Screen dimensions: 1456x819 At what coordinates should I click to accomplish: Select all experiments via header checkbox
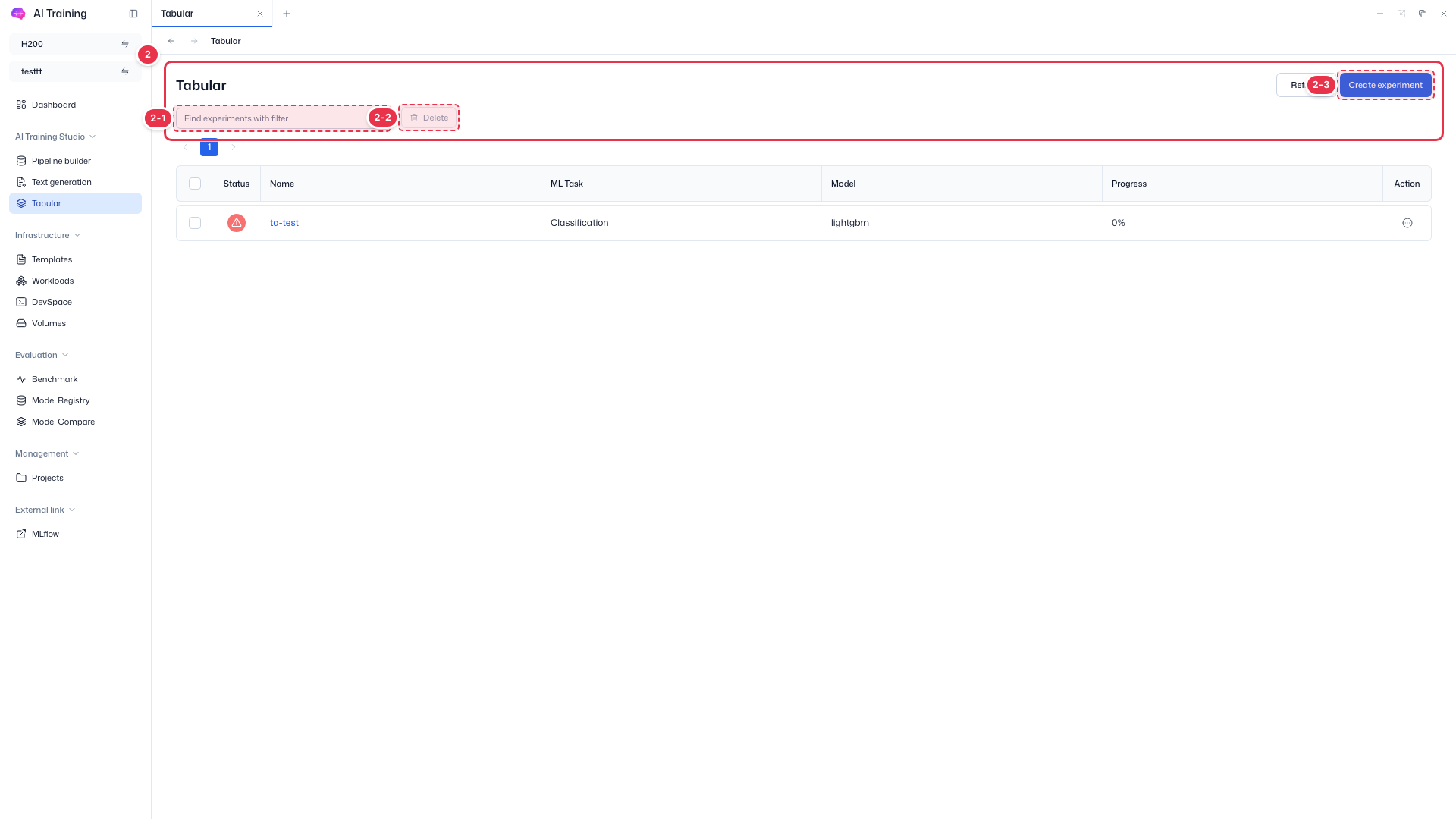[195, 184]
